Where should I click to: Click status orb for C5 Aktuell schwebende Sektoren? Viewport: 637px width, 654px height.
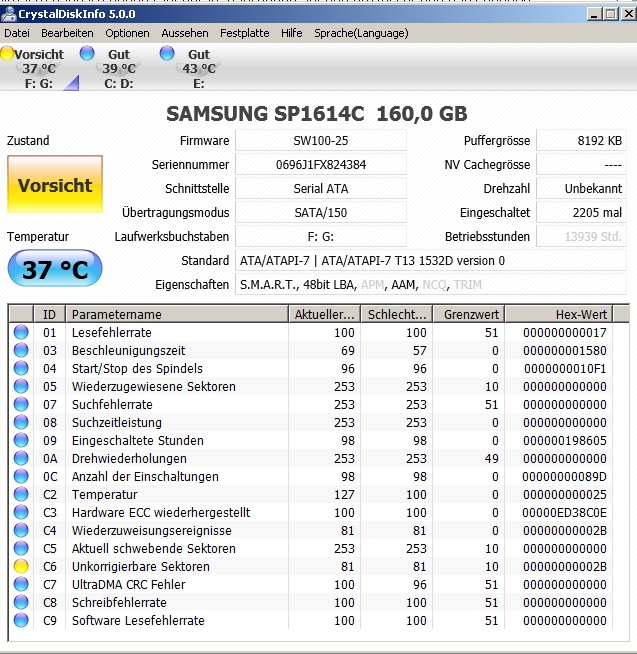[x=21, y=548]
